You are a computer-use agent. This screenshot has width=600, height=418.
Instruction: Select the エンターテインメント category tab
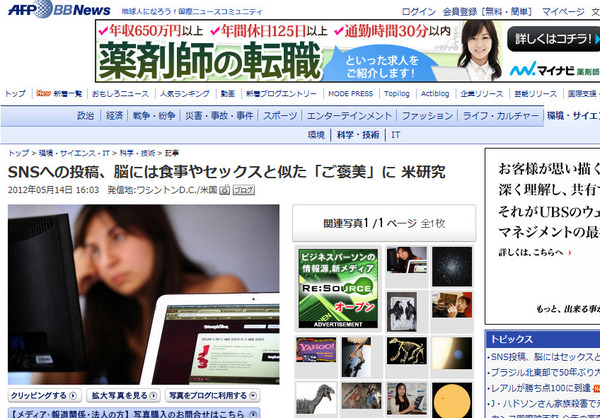[349, 116]
